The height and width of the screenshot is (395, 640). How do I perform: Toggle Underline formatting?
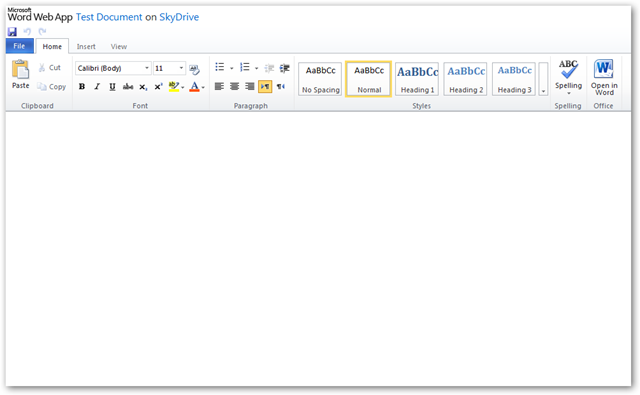point(112,87)
